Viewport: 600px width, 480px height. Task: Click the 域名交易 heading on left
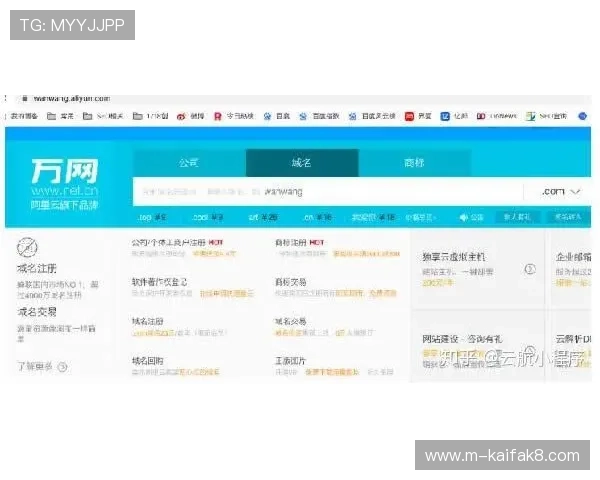37,312
